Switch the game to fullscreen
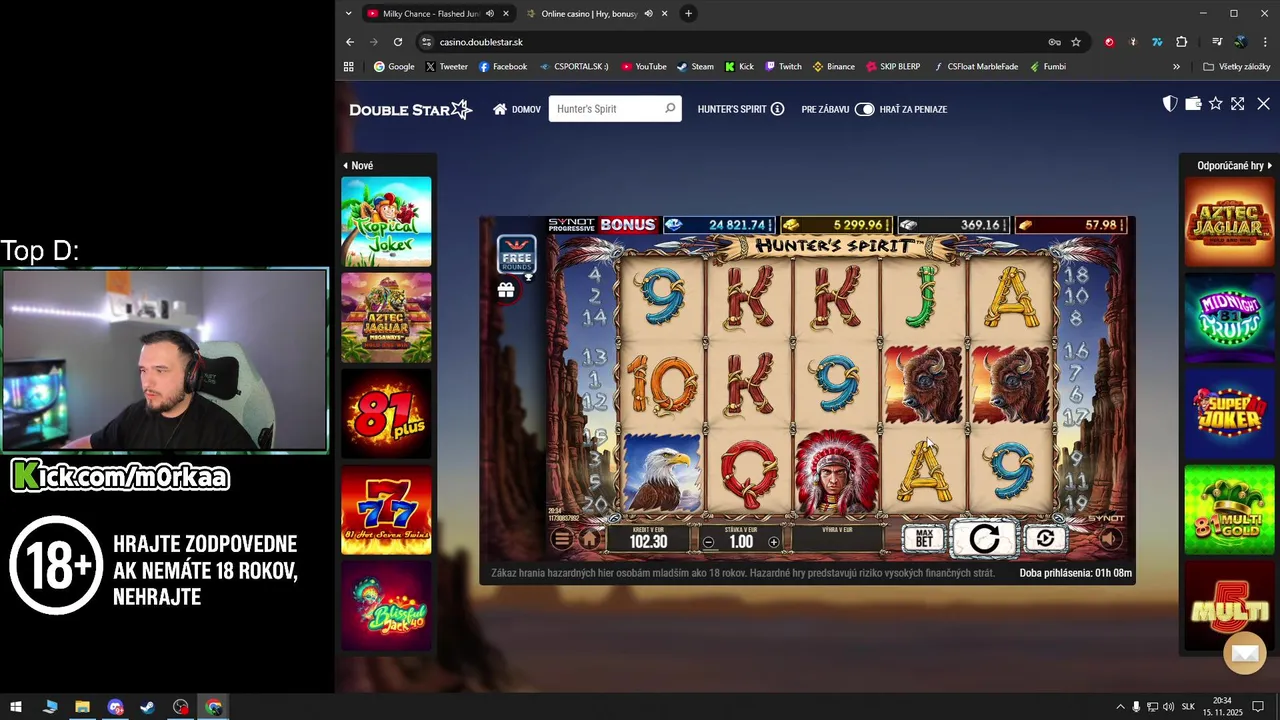 tap(1238, 104)
